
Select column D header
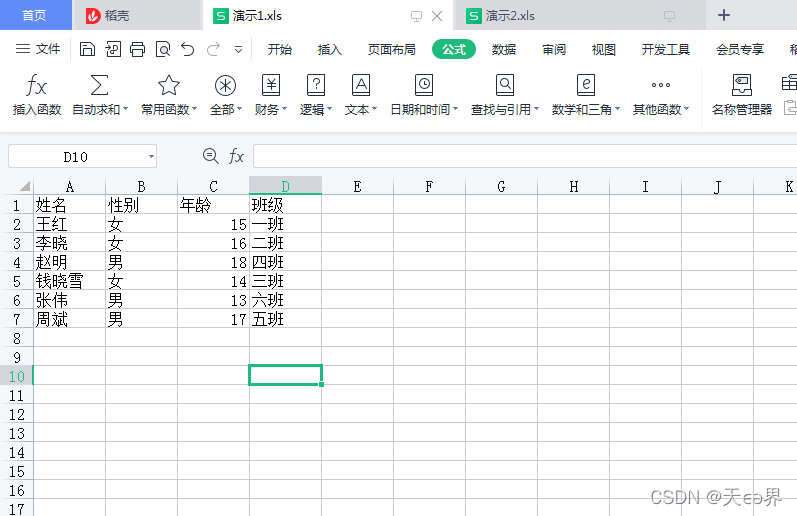tap(285, 186)
